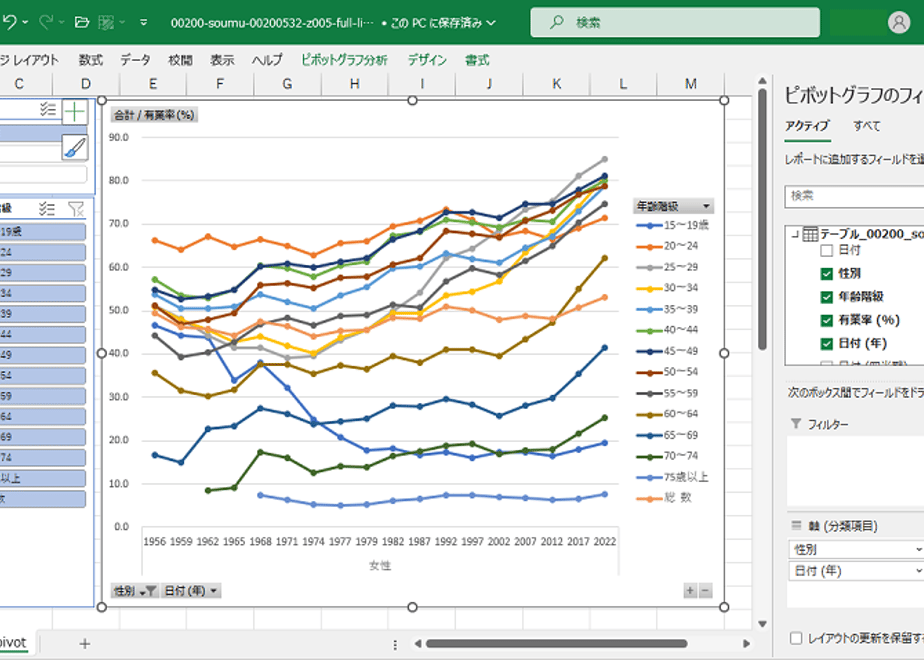Click the Open folder icon
This screenshot has width=924, height=660.
pos(82,22)
